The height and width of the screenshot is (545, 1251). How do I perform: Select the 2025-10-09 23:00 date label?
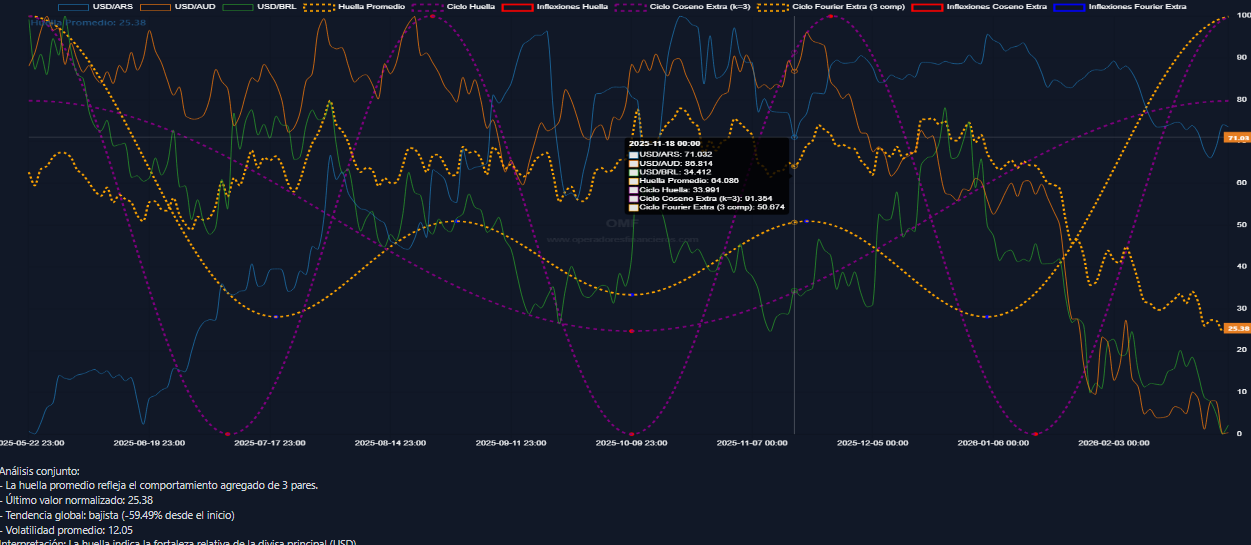click(x=631, y=441)
